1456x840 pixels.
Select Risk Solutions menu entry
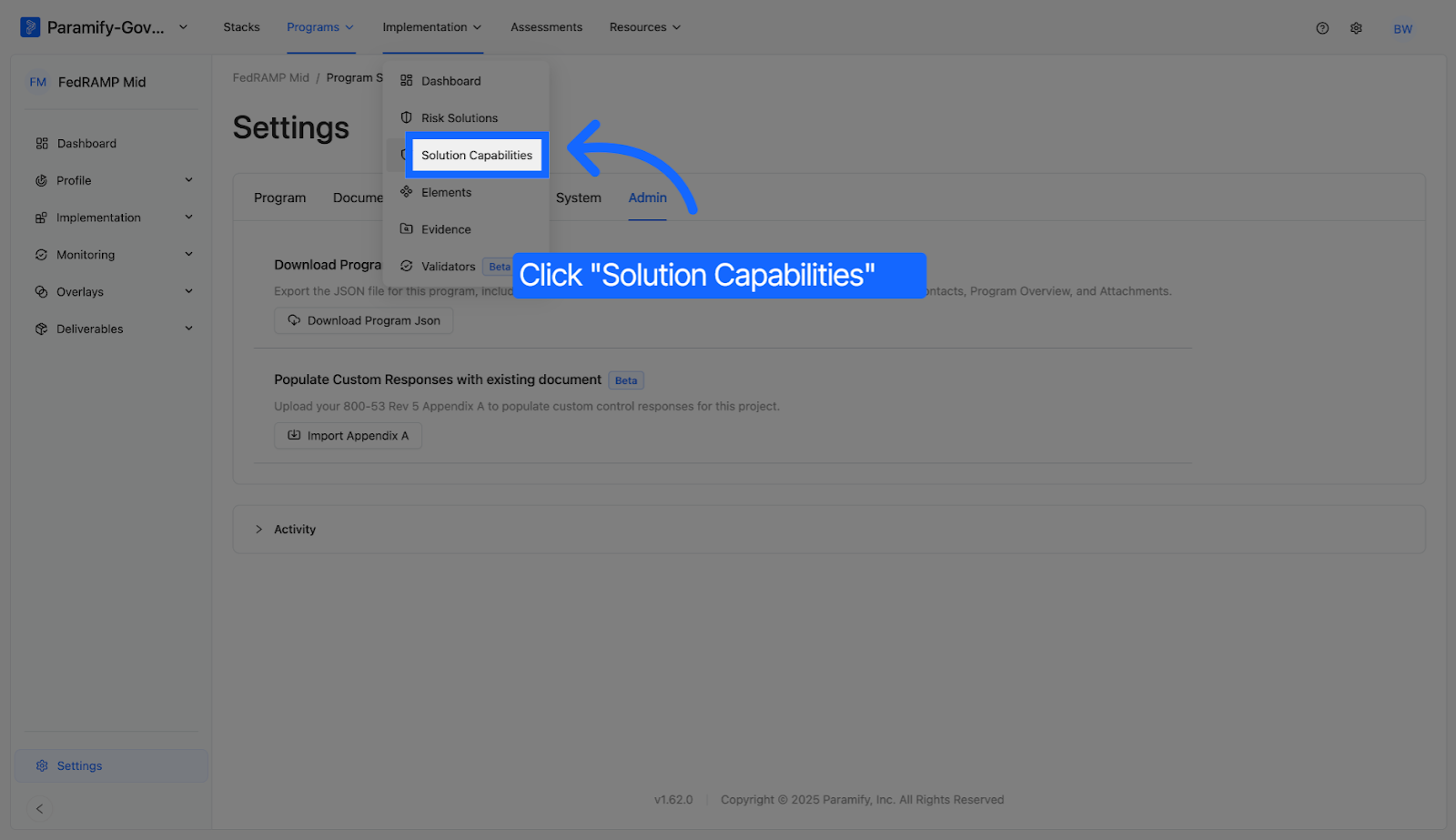(460, 118)
